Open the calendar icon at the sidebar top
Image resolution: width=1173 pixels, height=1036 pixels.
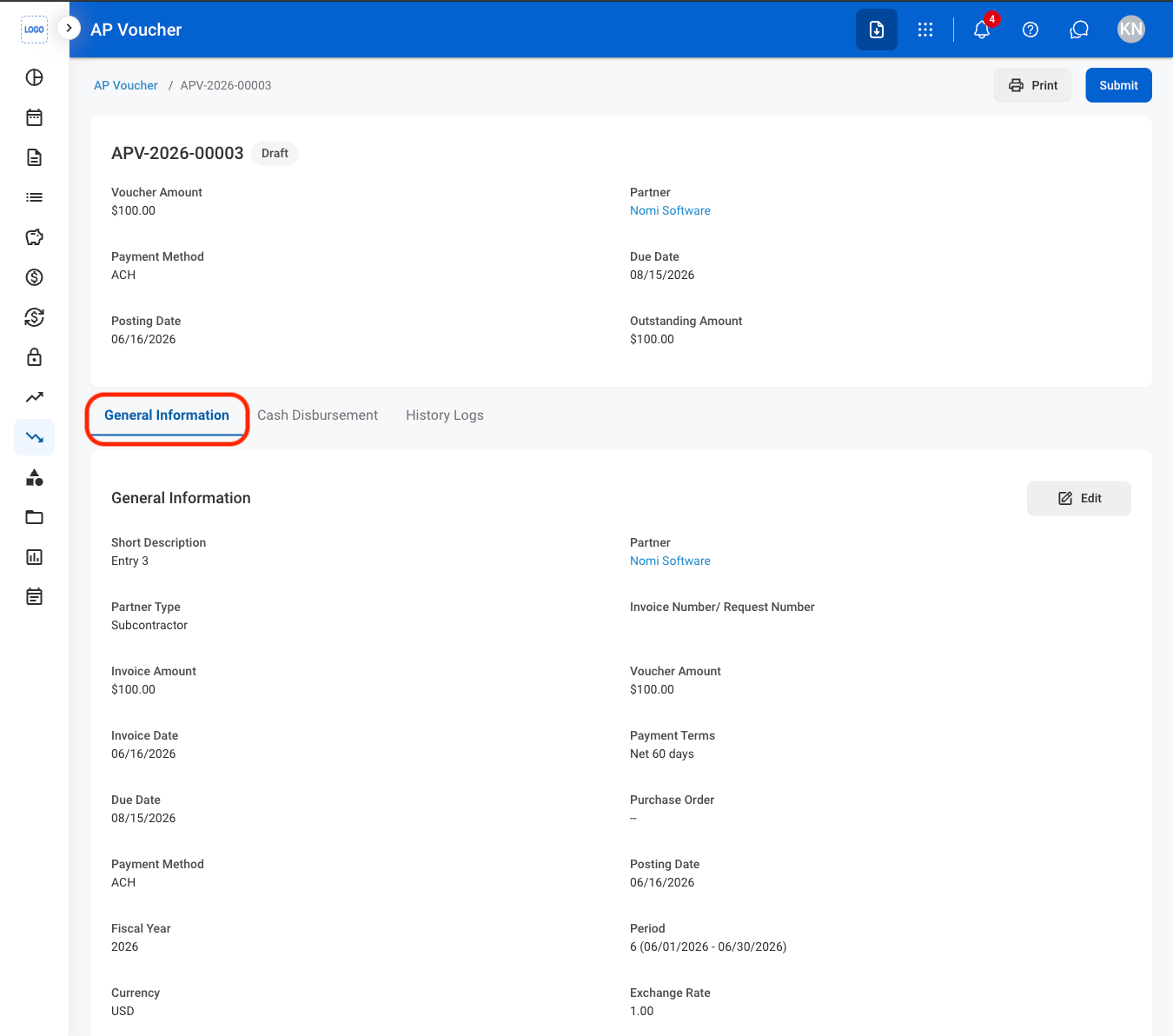coord(34,117)
